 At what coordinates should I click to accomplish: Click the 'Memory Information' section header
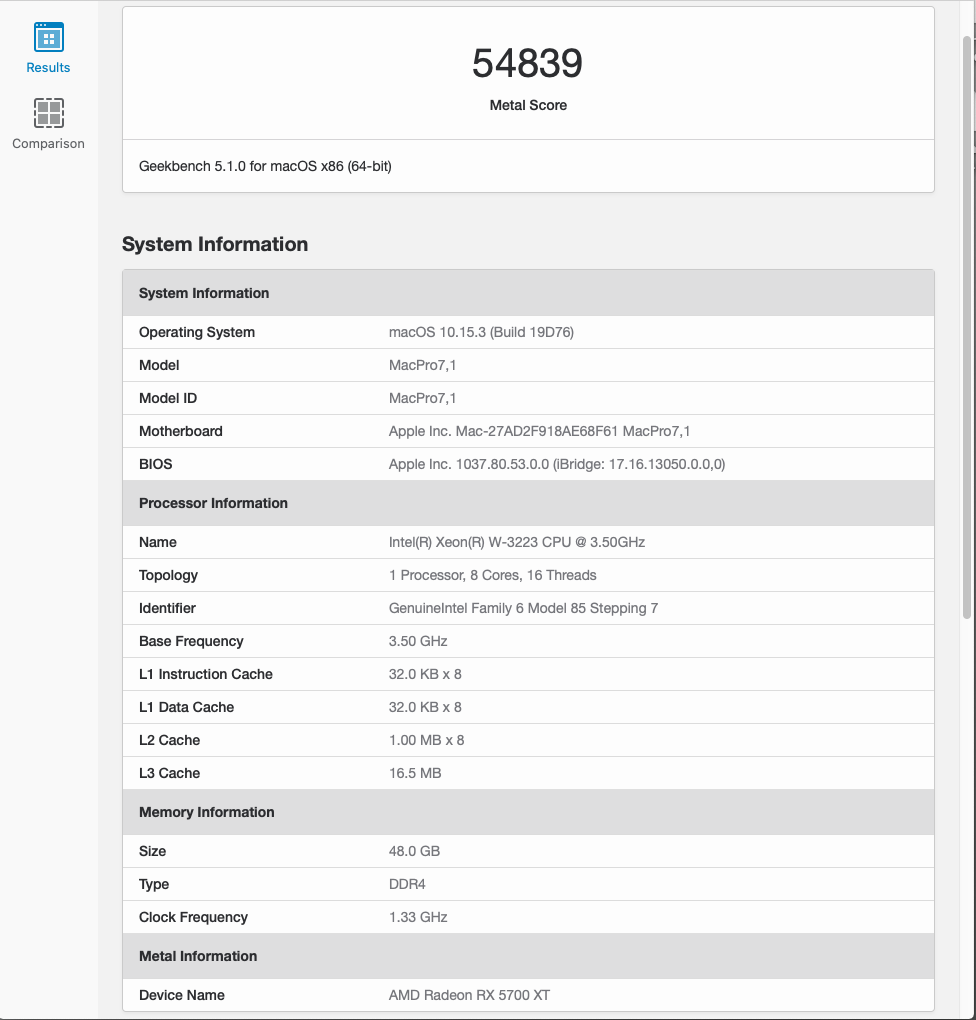click(x=528, y=812)
